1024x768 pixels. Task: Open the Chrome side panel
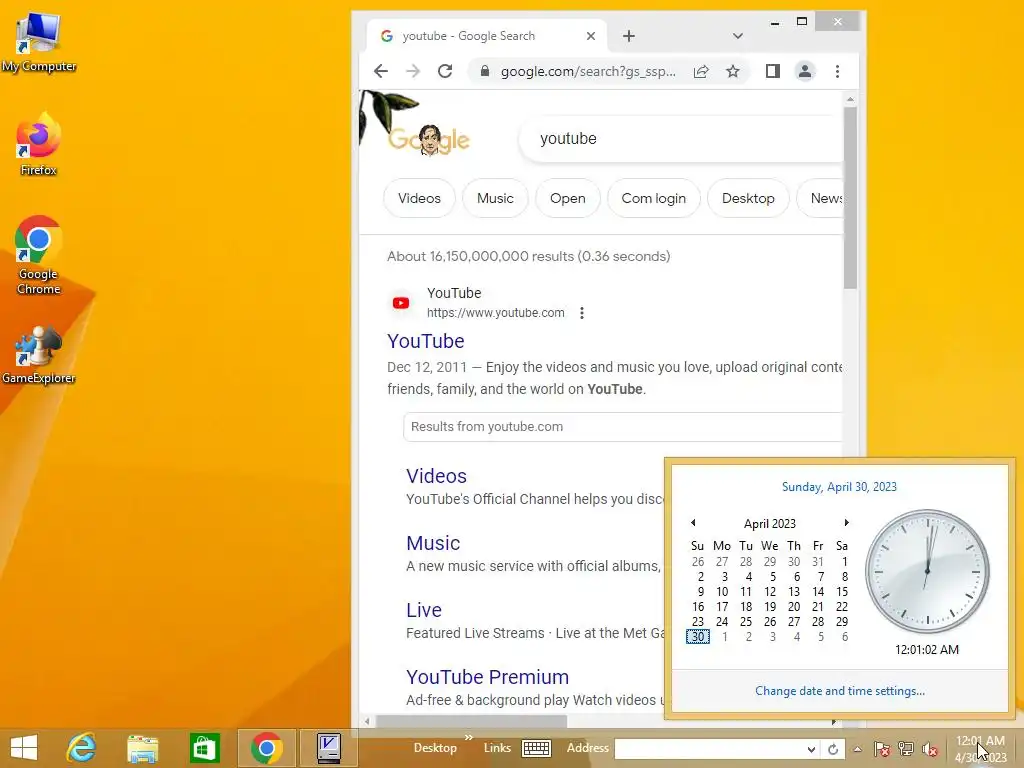[x=773, y=71]
